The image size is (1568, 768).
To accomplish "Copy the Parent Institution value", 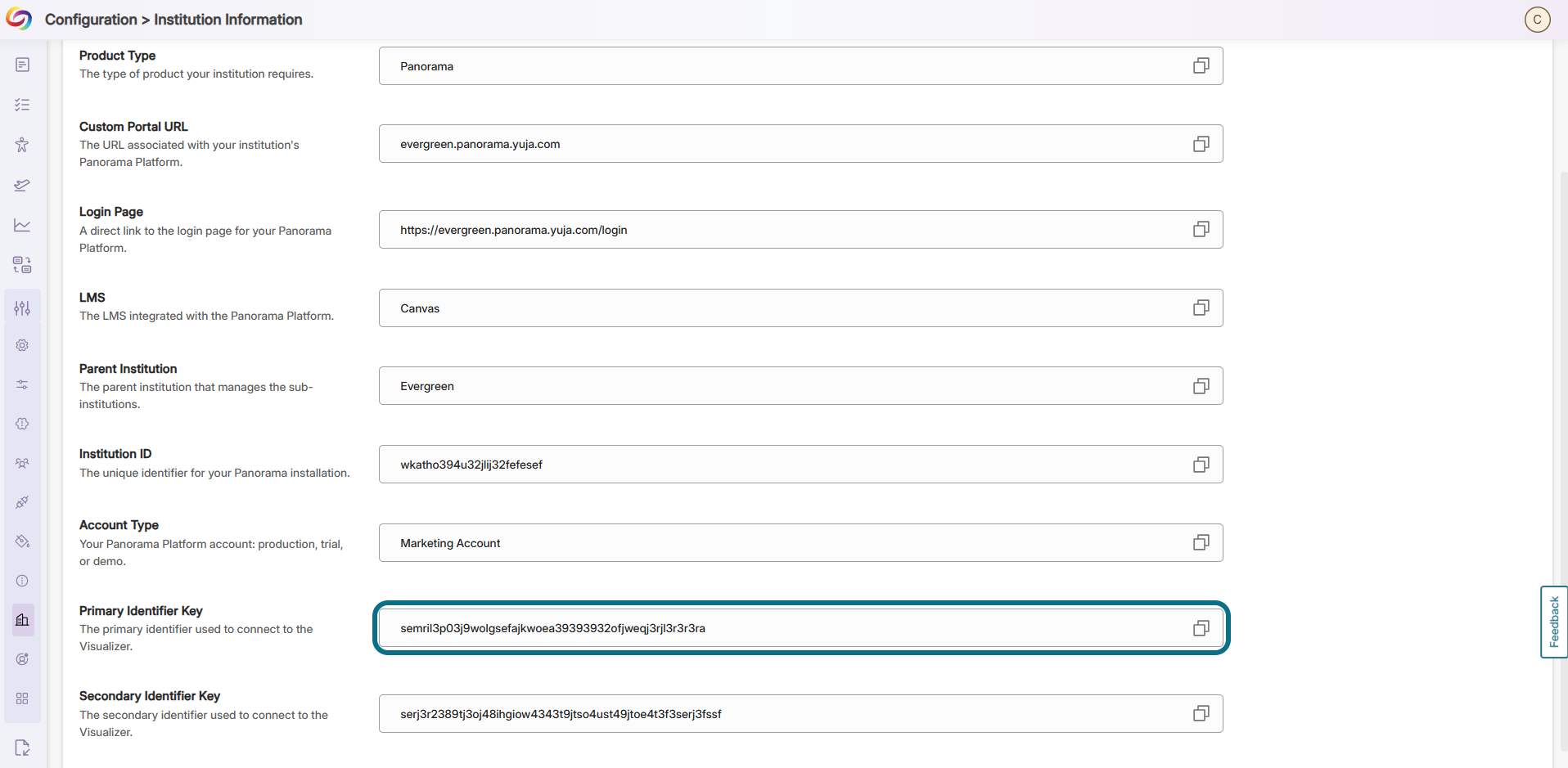I will tap(1201, 386).
